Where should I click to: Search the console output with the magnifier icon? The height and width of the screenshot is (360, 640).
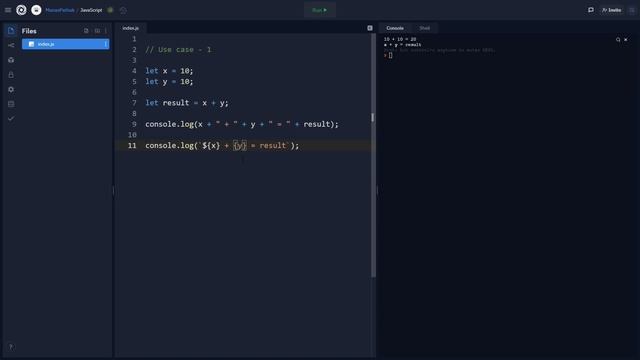point(618,40)
